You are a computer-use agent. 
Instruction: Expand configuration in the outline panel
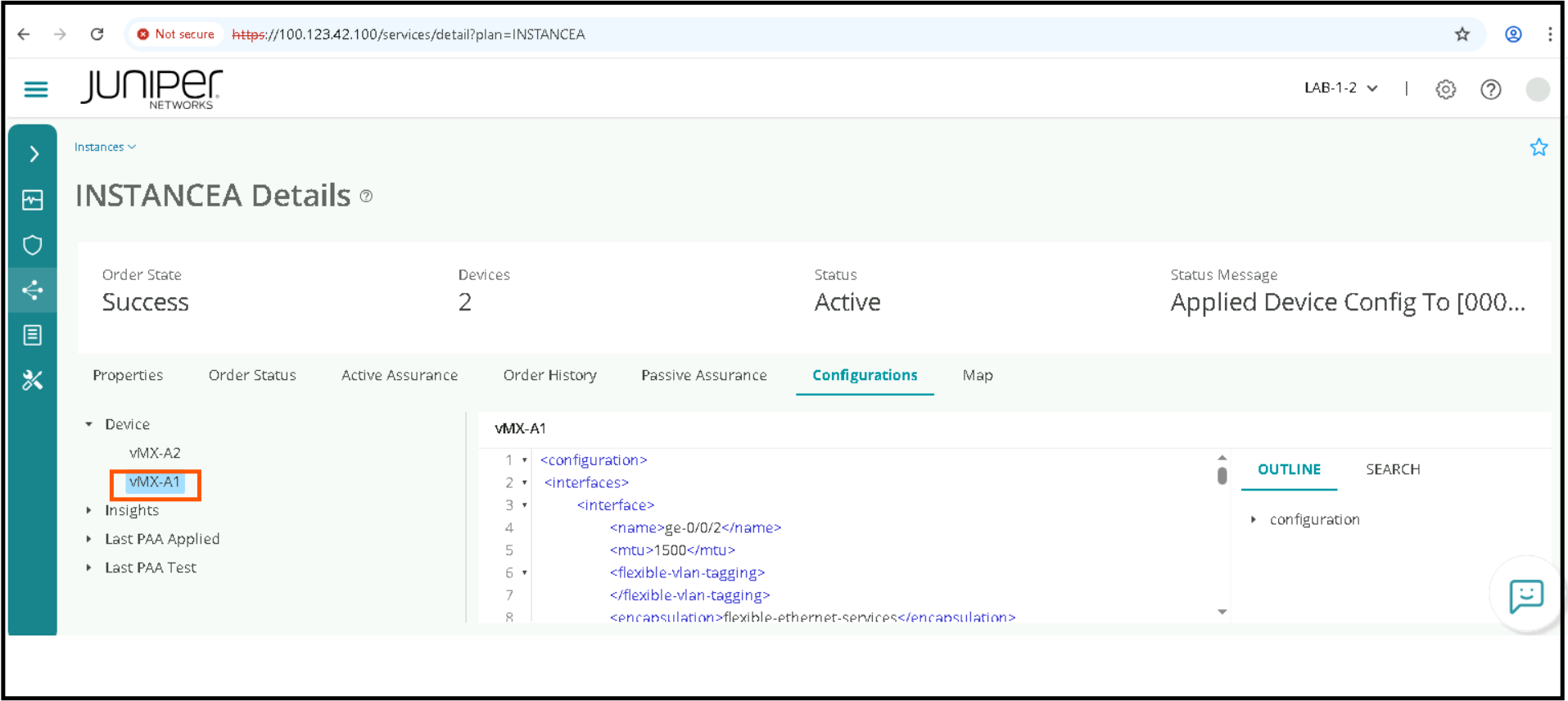(x=1254, y=519)
